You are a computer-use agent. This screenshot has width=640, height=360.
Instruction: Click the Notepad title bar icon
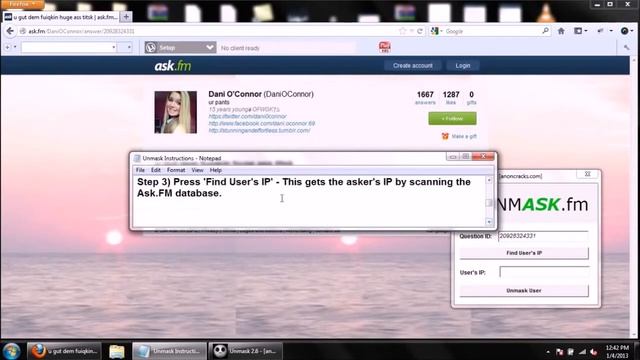[x=137, y=158]
